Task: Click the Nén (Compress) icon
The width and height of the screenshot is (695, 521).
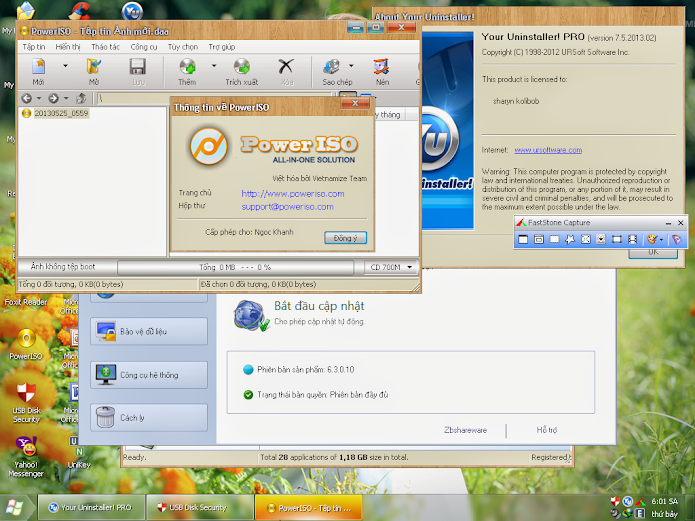Action: pos(382,67)
